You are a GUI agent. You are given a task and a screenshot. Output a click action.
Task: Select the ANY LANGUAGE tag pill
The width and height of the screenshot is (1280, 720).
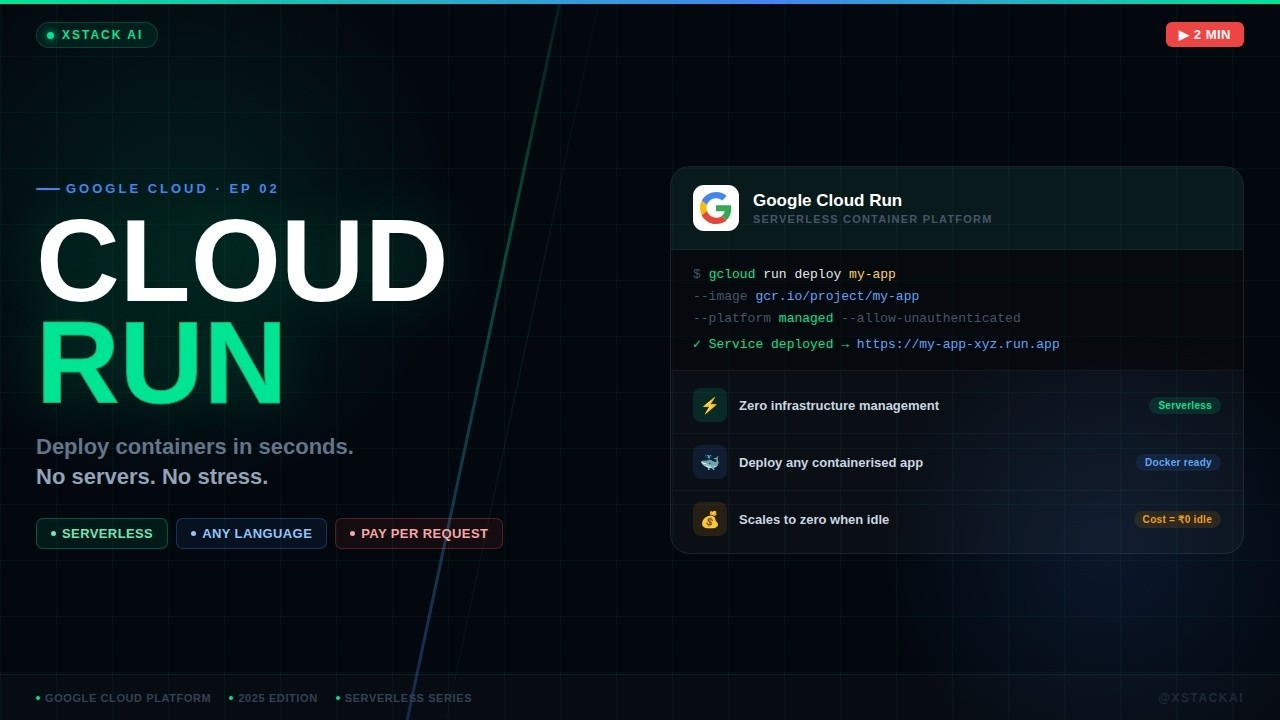(x=251, y=534)
